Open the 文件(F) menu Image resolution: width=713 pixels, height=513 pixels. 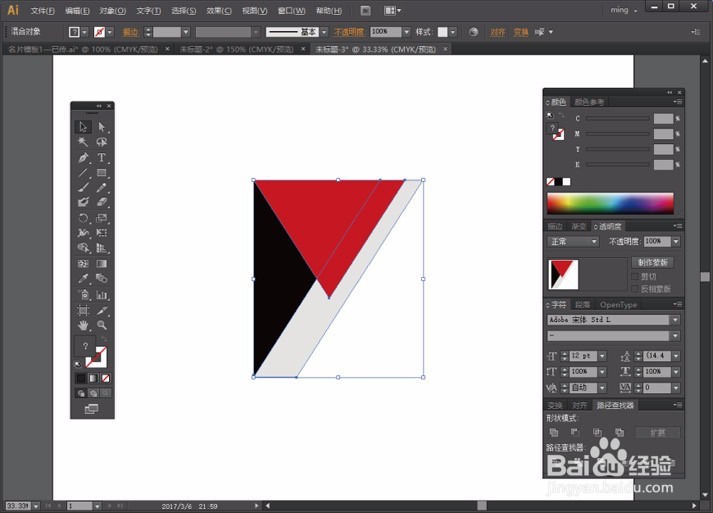(42, 10)
